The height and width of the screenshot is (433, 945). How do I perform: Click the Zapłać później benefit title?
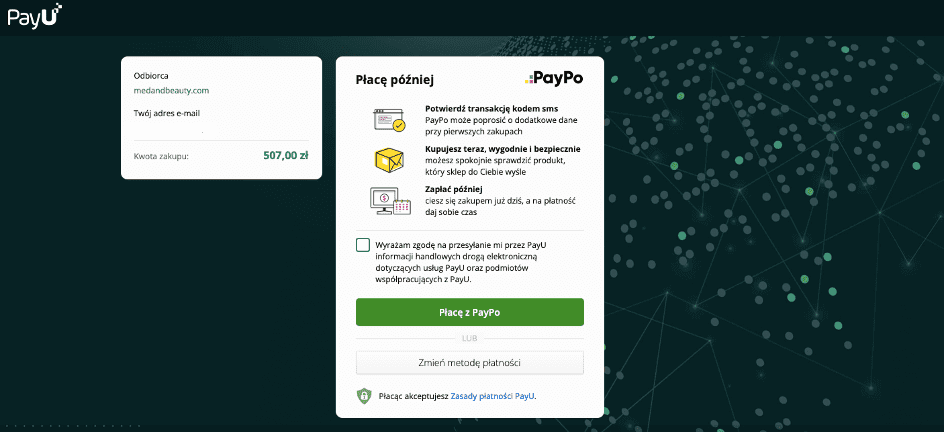(x=453, y=189)
